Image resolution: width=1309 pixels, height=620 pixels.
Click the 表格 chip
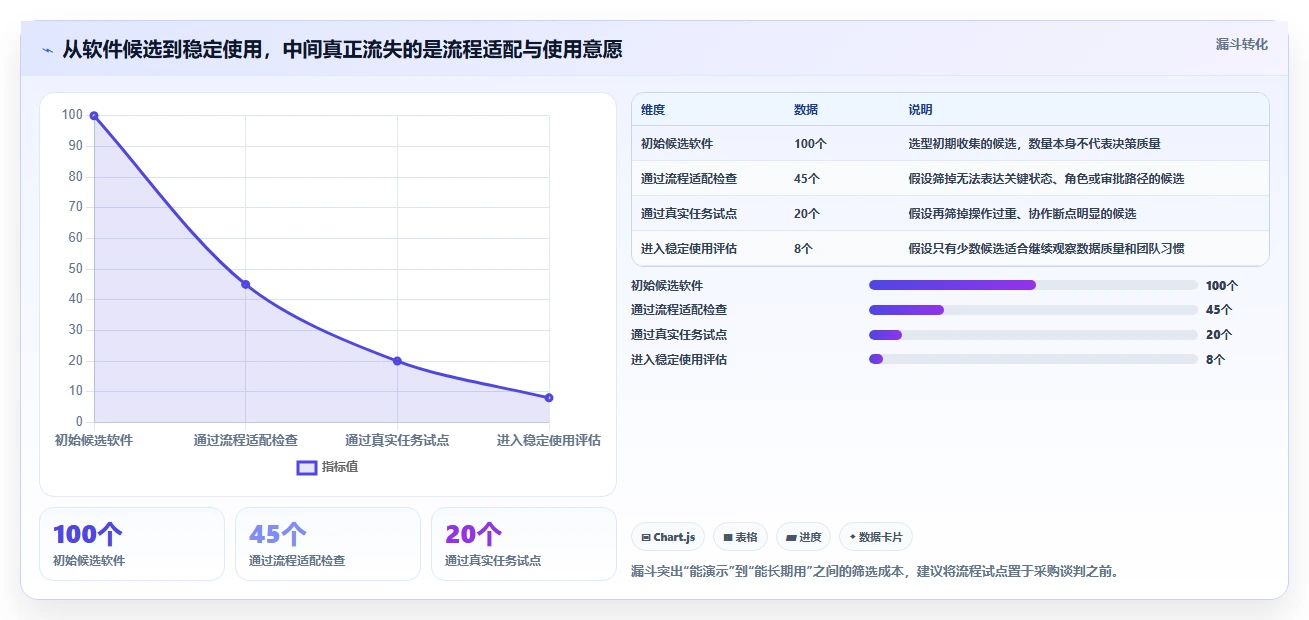click(740, 537)
